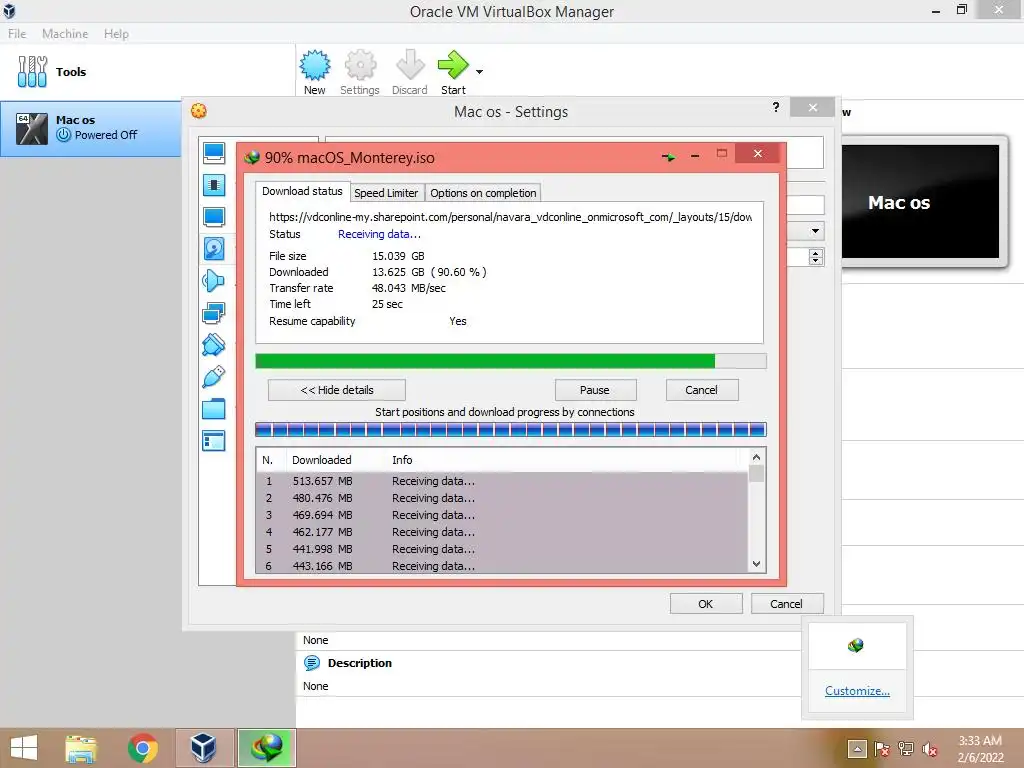Open the File menu

click(17, 33)
